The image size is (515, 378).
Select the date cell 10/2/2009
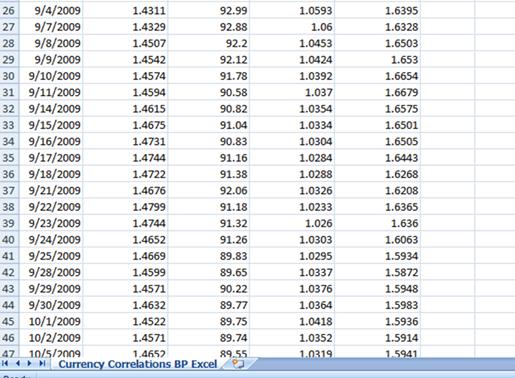click(x=51, y=337)
